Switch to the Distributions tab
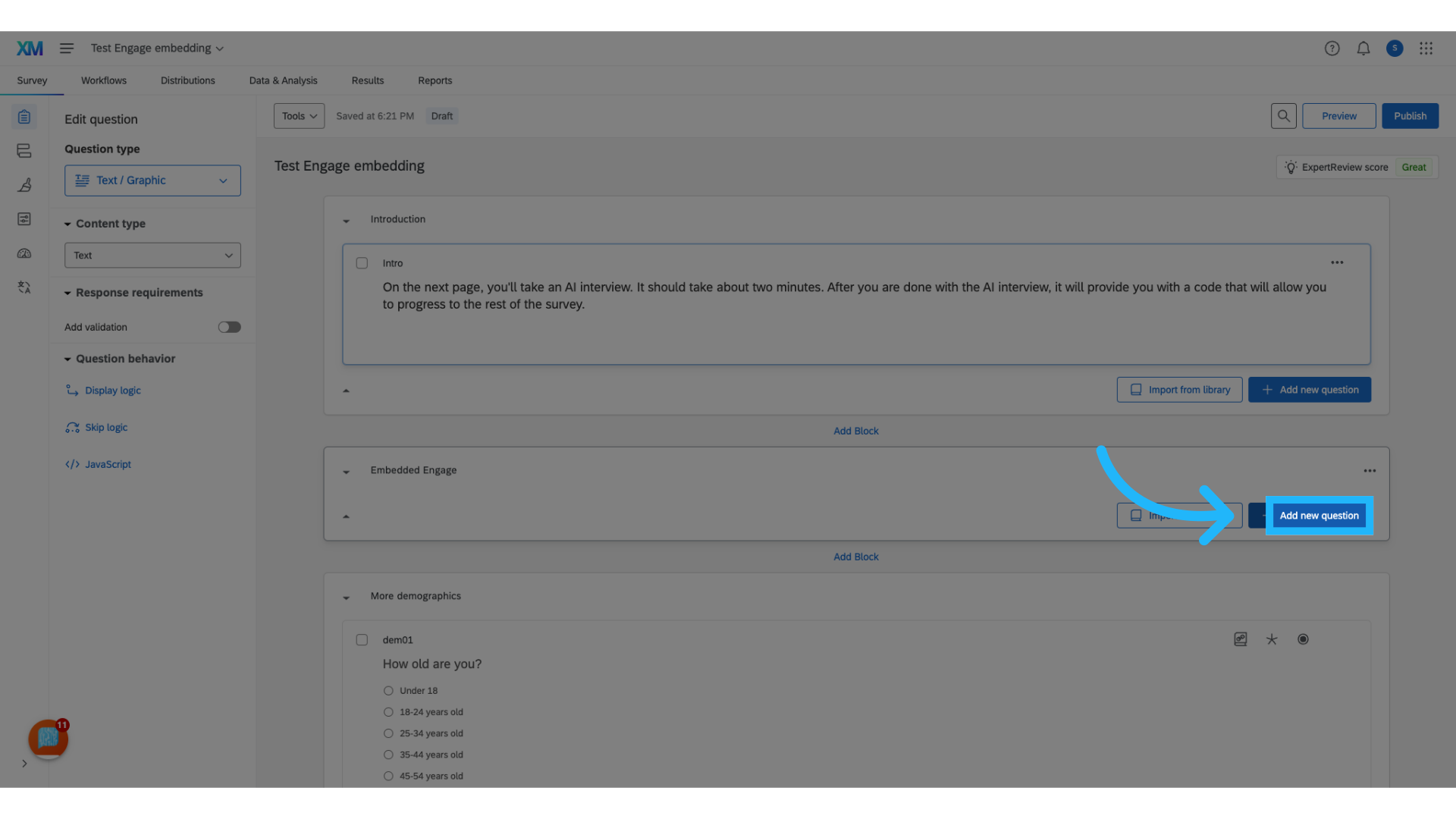 click(x=187, y=80)
